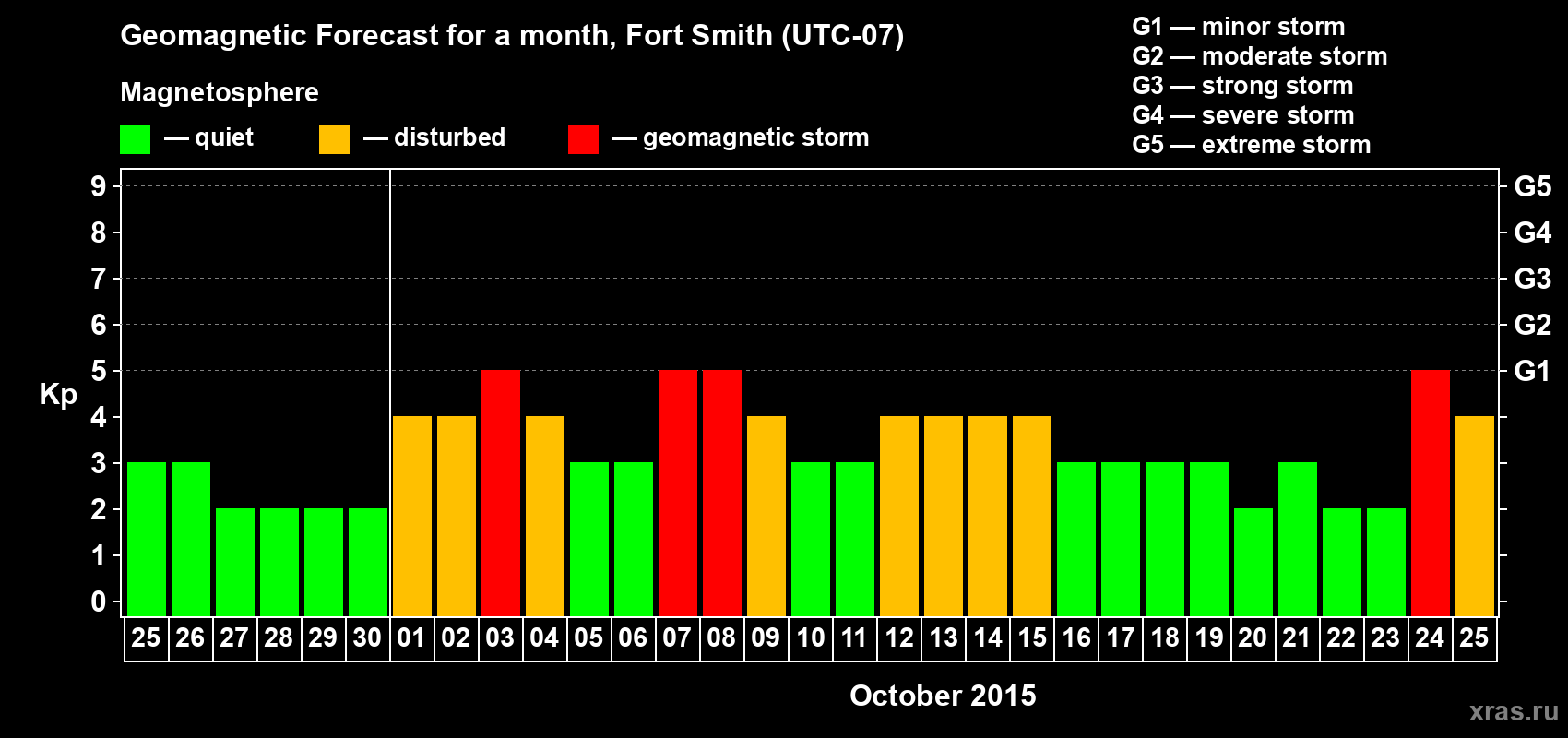Click the date cell 25 under the yellow bar

(1474, 638)
